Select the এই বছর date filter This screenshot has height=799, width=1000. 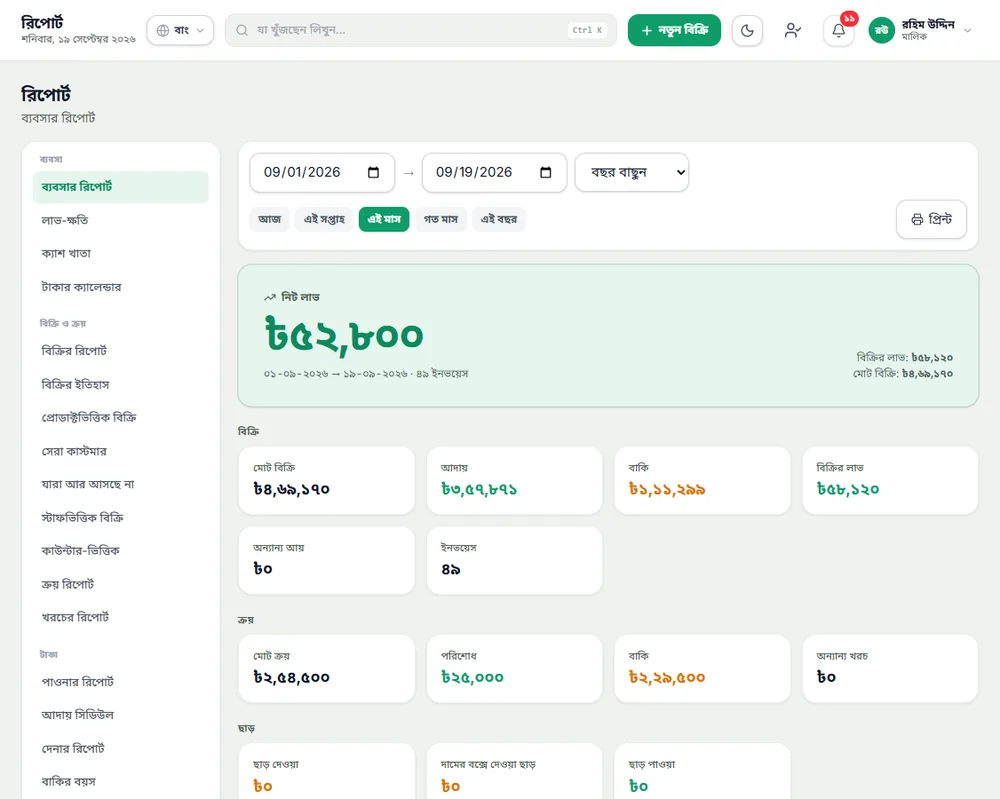point(499,219)
